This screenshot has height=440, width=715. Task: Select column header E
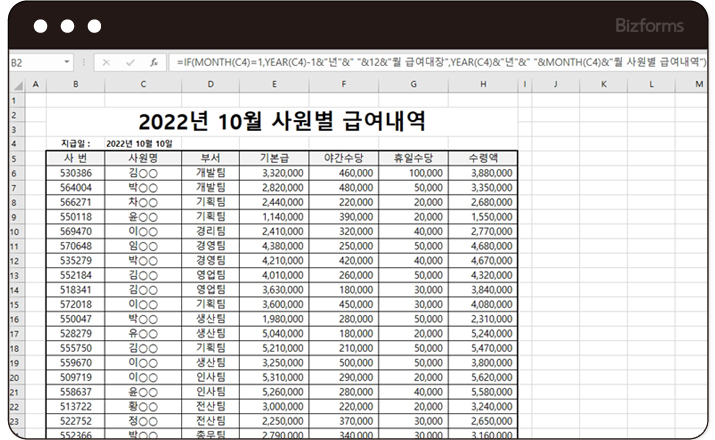pyautogui.click(x=275, y=85)
